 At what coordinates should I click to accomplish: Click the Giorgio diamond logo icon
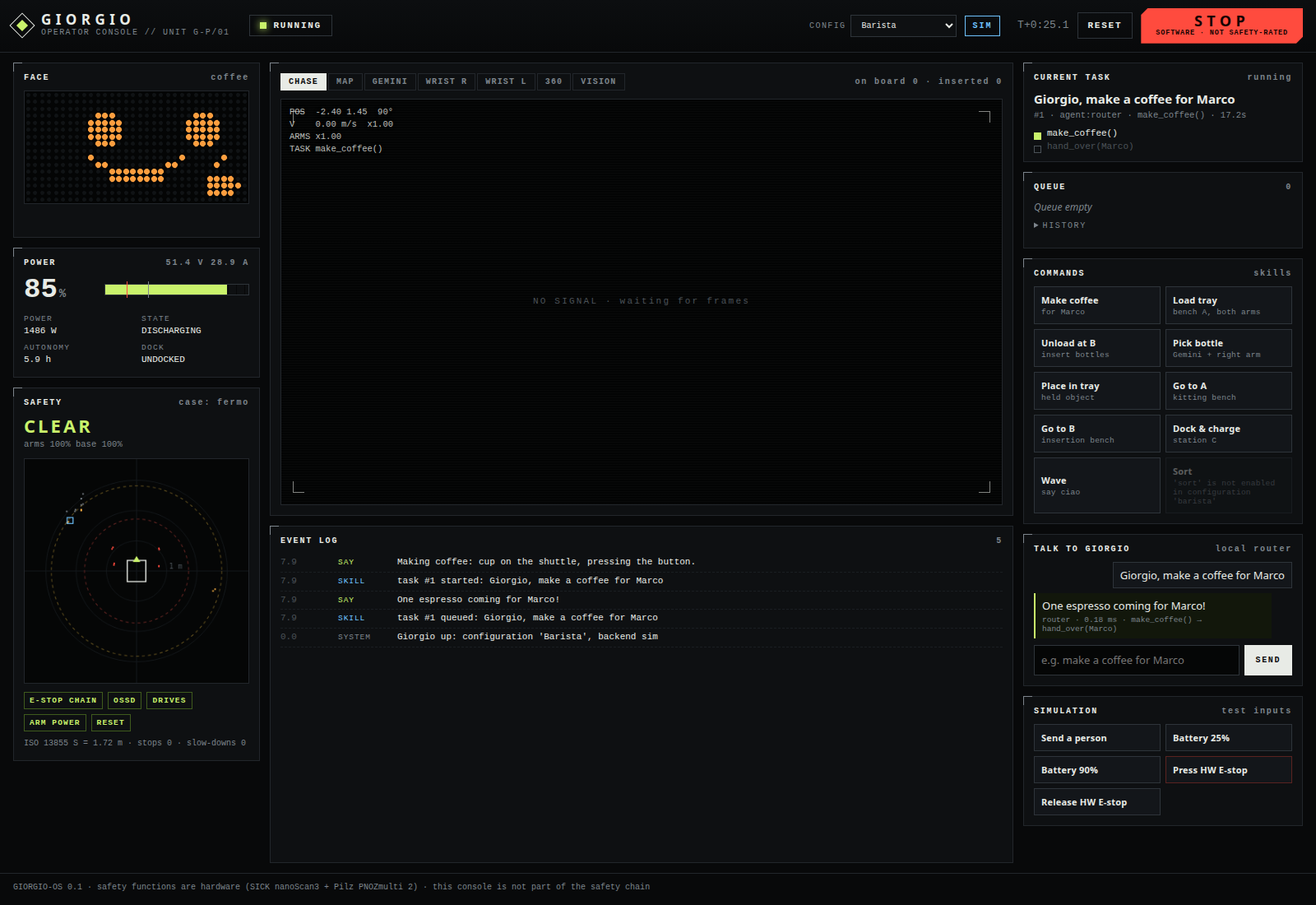[x=21, y=26]
